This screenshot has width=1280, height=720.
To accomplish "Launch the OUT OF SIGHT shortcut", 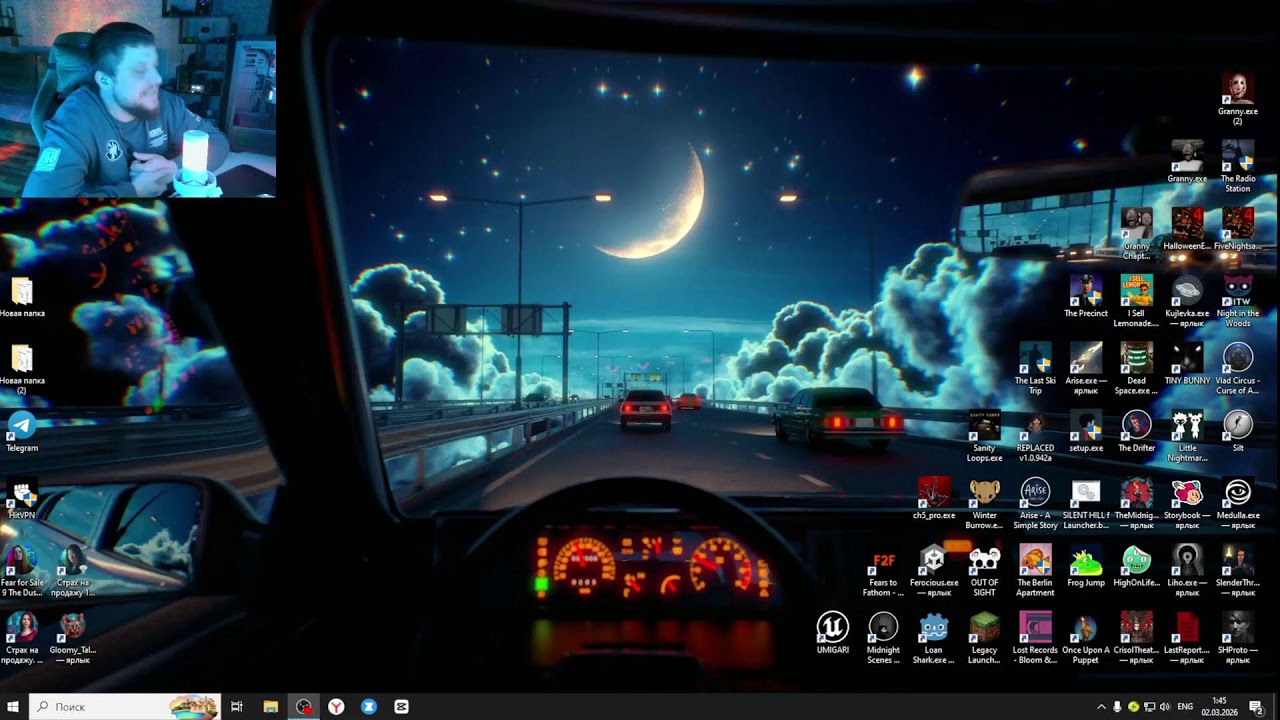I will 984,571.
